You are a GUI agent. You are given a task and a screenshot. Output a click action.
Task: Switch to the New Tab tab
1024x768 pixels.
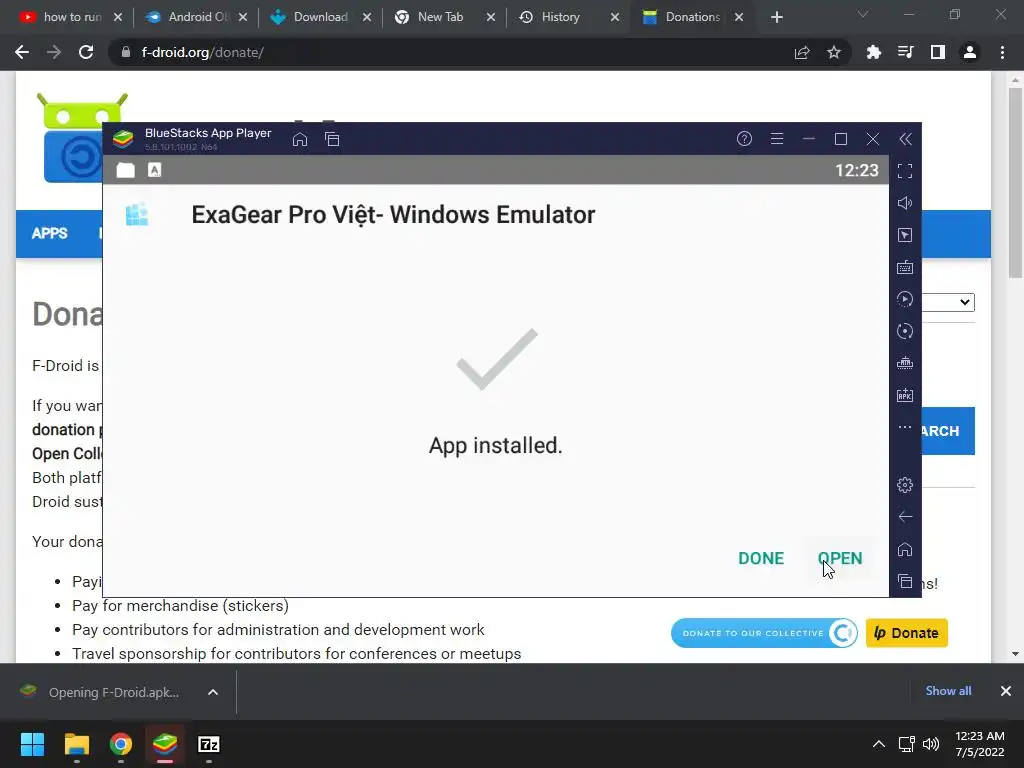point(444,17)
